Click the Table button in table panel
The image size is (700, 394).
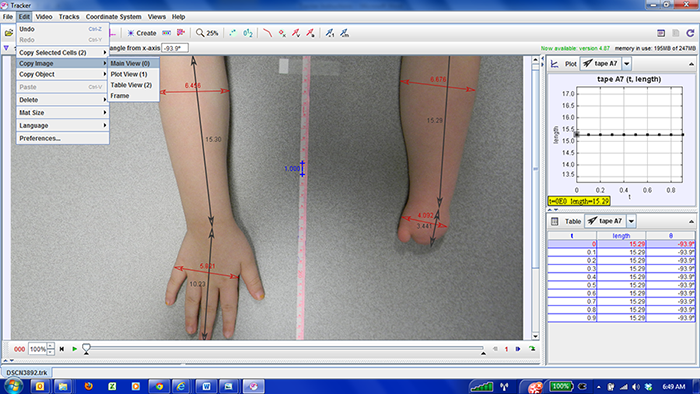click(573, 221)
